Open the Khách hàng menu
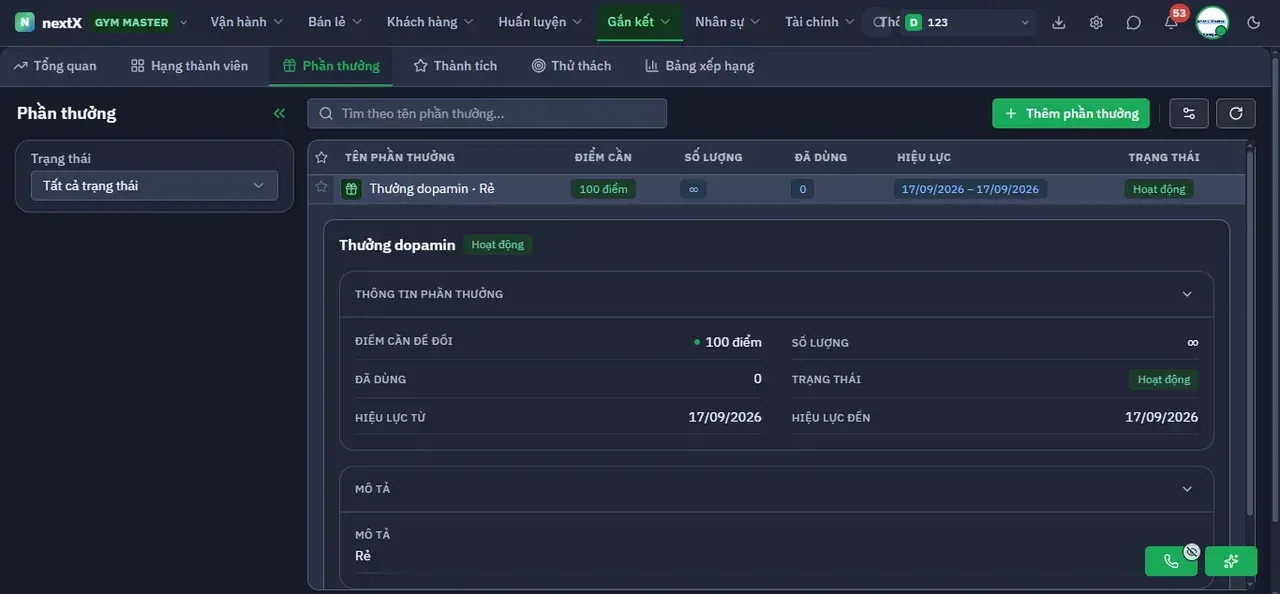1280x594 pixels. 430,22
